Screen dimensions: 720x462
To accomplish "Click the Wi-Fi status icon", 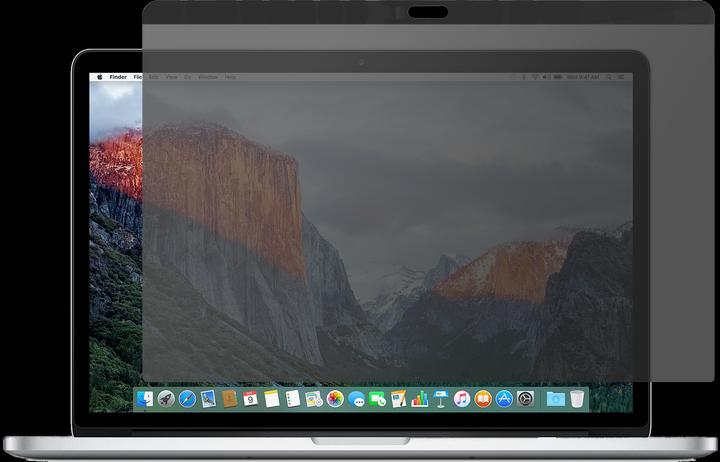I will 535,77.
